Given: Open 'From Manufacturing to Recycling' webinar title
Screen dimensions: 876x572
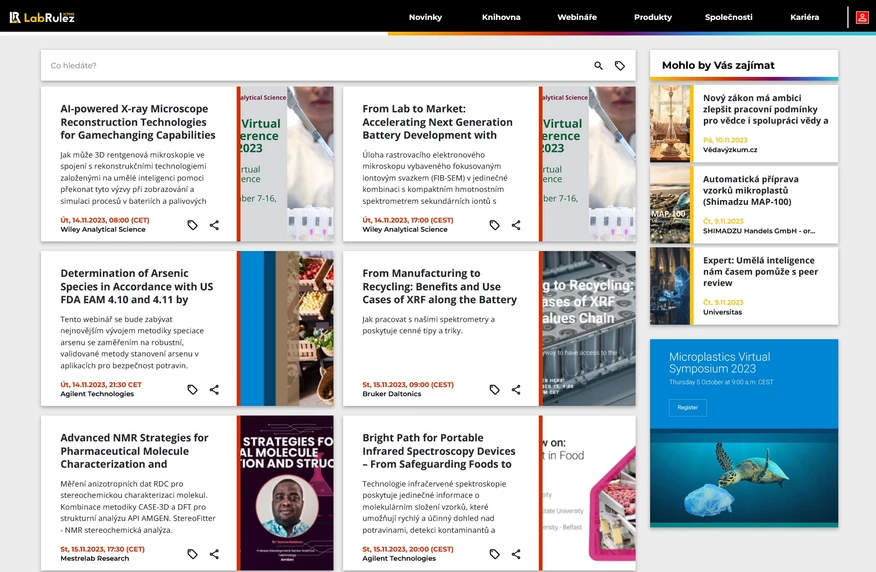Looking at the screenshot, I should pyautogui.click(x=440, y=287).
